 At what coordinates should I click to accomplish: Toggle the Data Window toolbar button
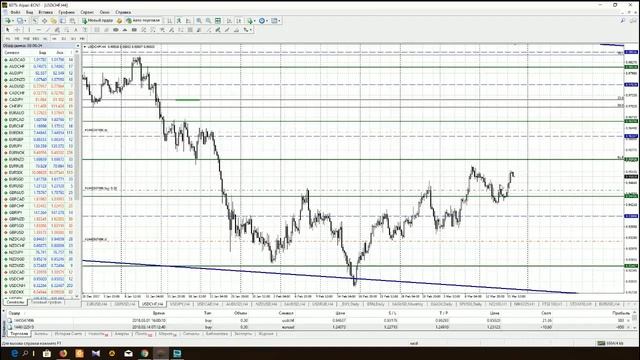44,20
